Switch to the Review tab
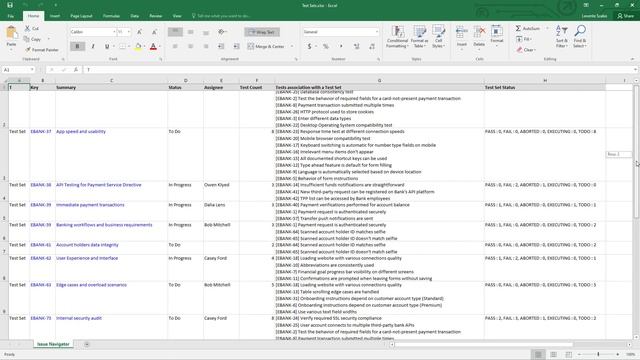 click(156, 16)
